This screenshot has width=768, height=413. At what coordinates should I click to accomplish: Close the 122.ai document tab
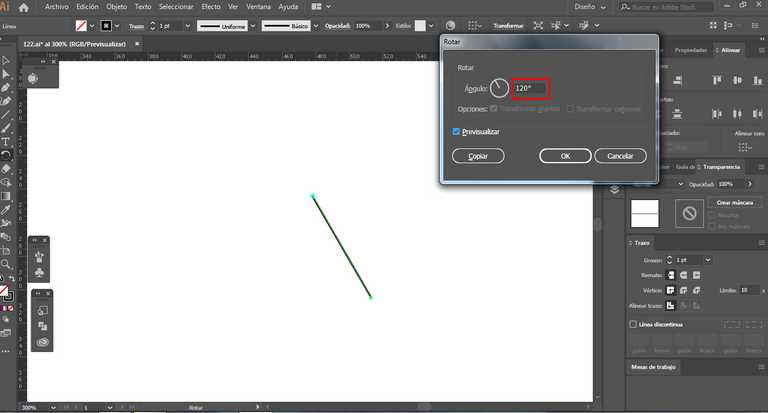click(x=137, y=44)
